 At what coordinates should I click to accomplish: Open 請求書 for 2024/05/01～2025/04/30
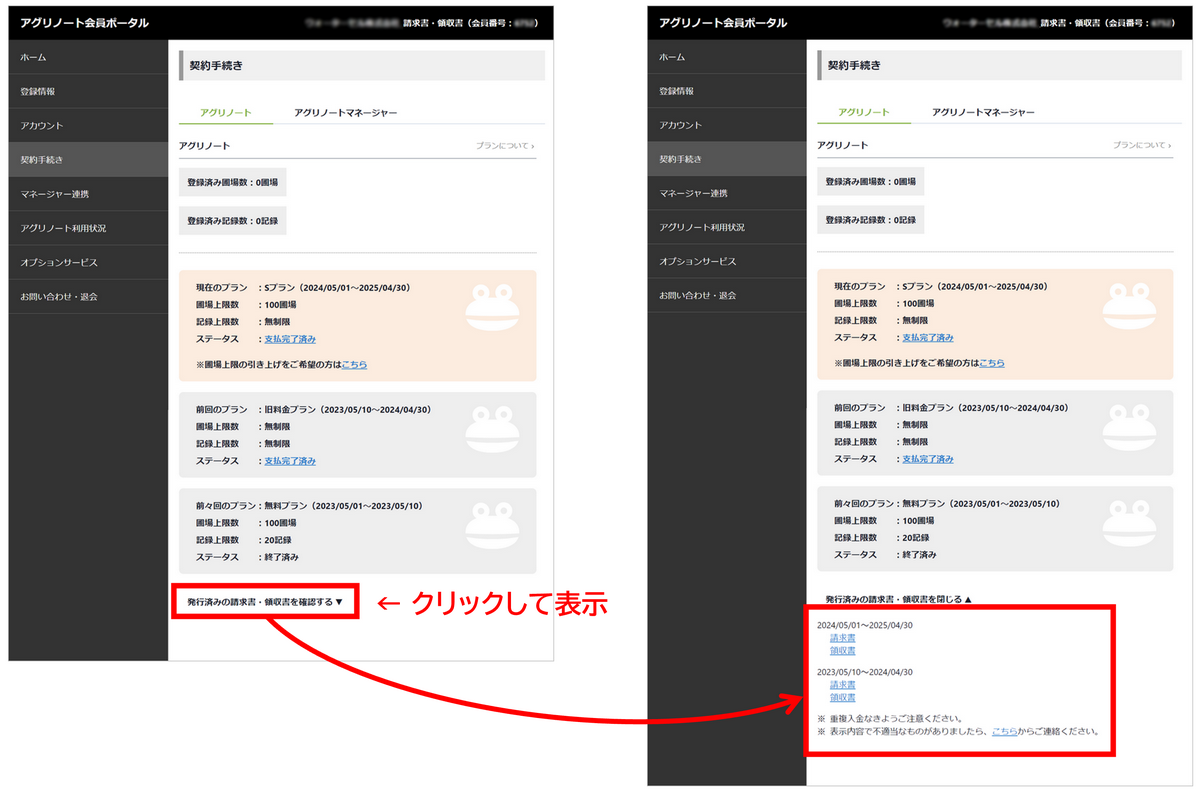tap(843, 638)
